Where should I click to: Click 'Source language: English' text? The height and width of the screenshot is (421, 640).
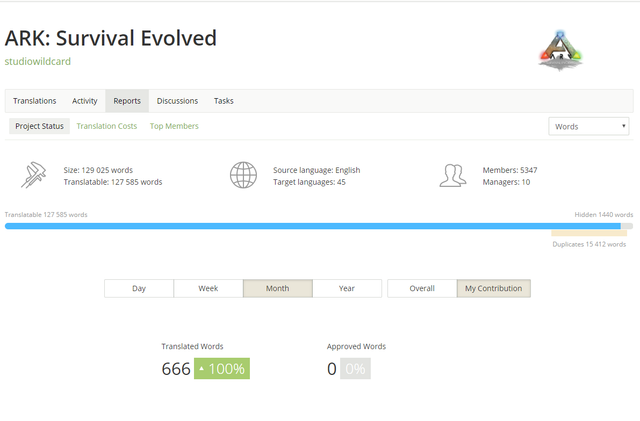click(316, 170)
